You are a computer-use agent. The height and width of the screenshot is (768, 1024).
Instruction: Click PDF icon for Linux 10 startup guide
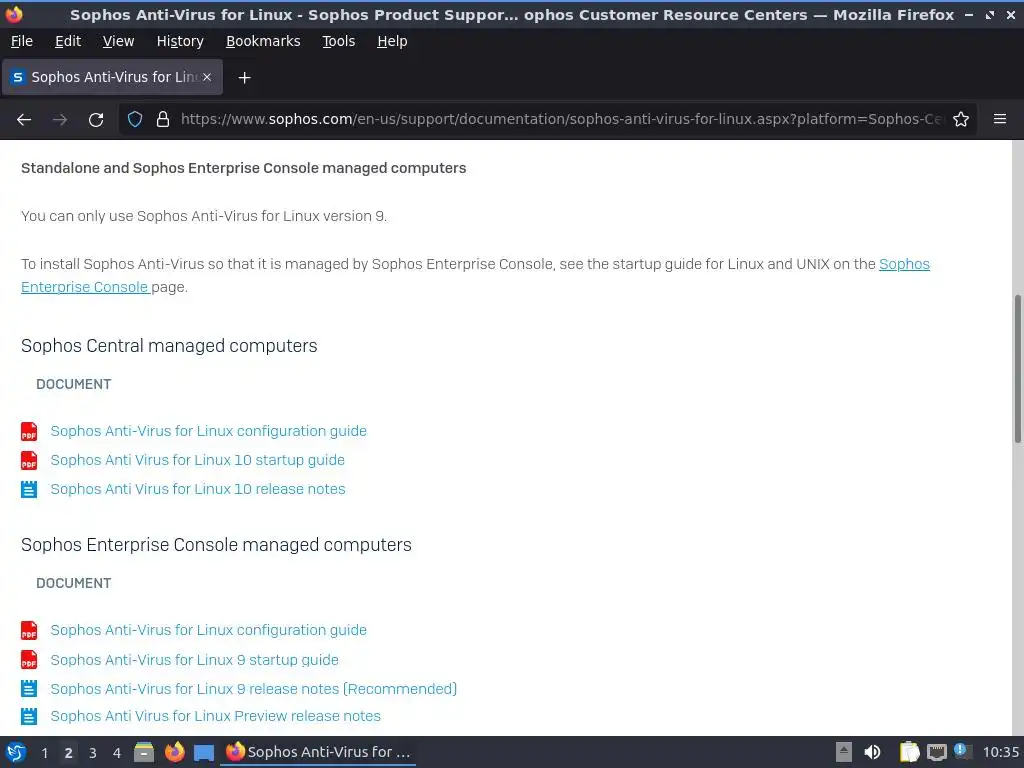29,460
